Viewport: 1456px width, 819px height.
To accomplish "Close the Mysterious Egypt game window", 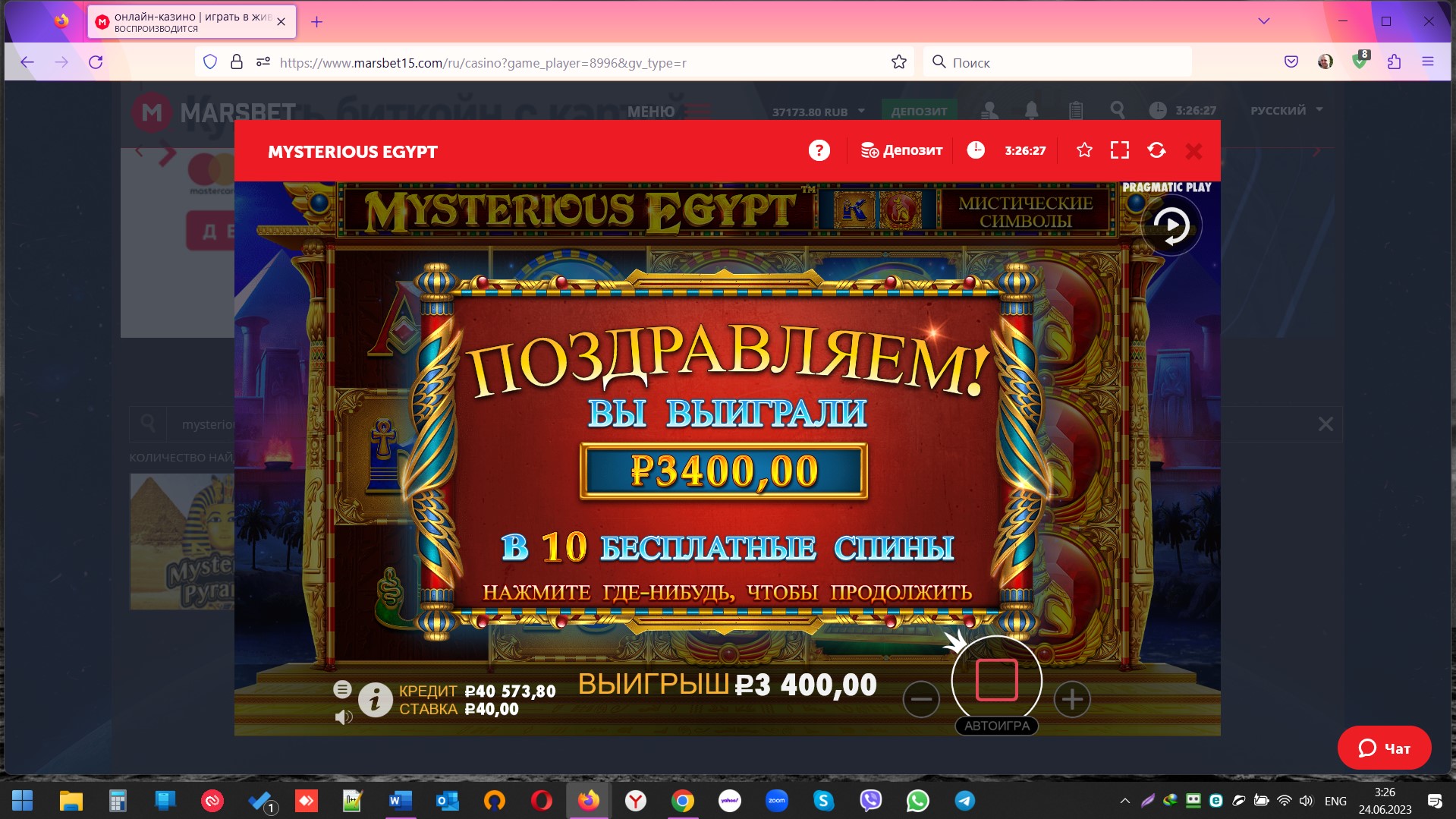I will [1193, 151].
